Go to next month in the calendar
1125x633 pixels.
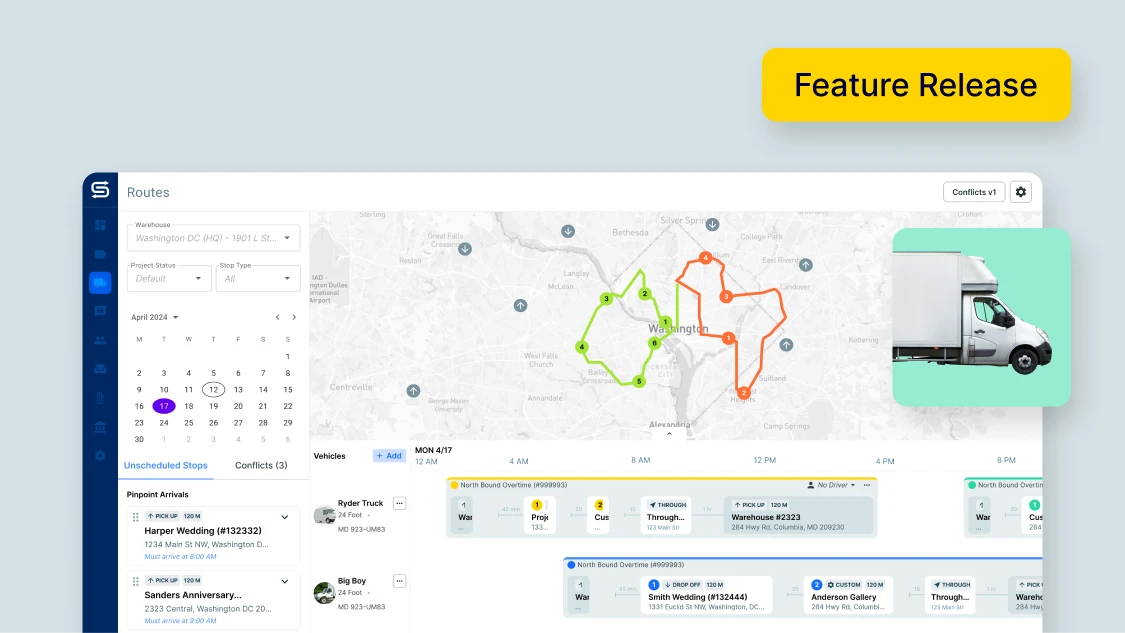[x=293, y=317]
